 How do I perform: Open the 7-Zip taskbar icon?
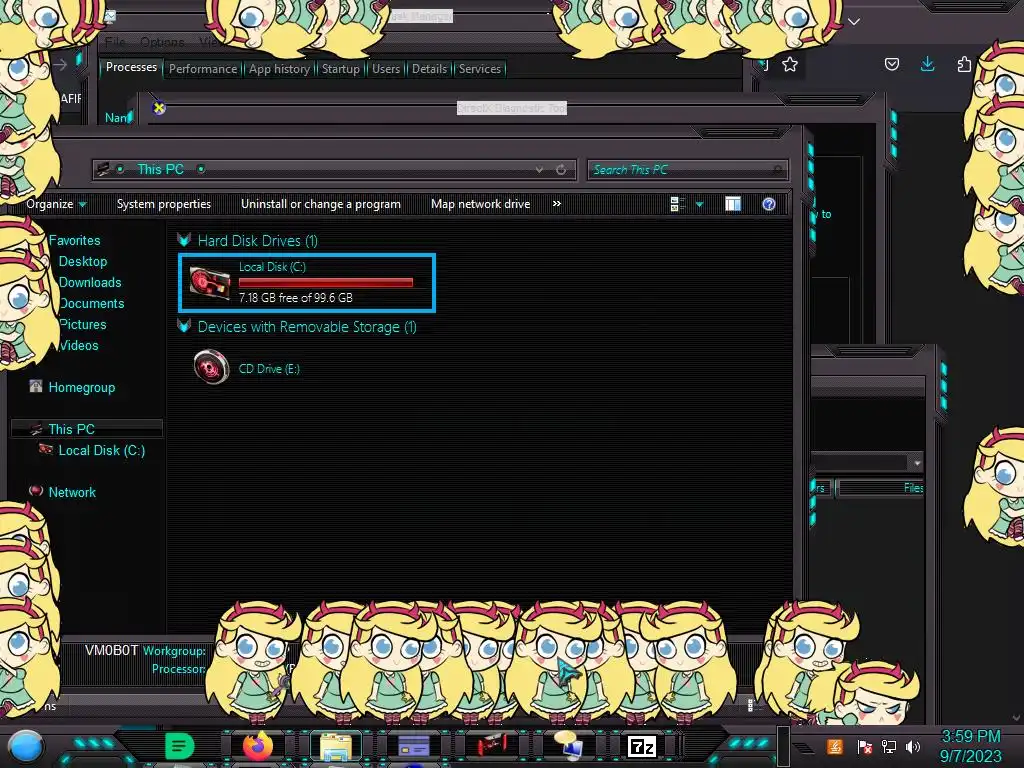tap(641, 746)
